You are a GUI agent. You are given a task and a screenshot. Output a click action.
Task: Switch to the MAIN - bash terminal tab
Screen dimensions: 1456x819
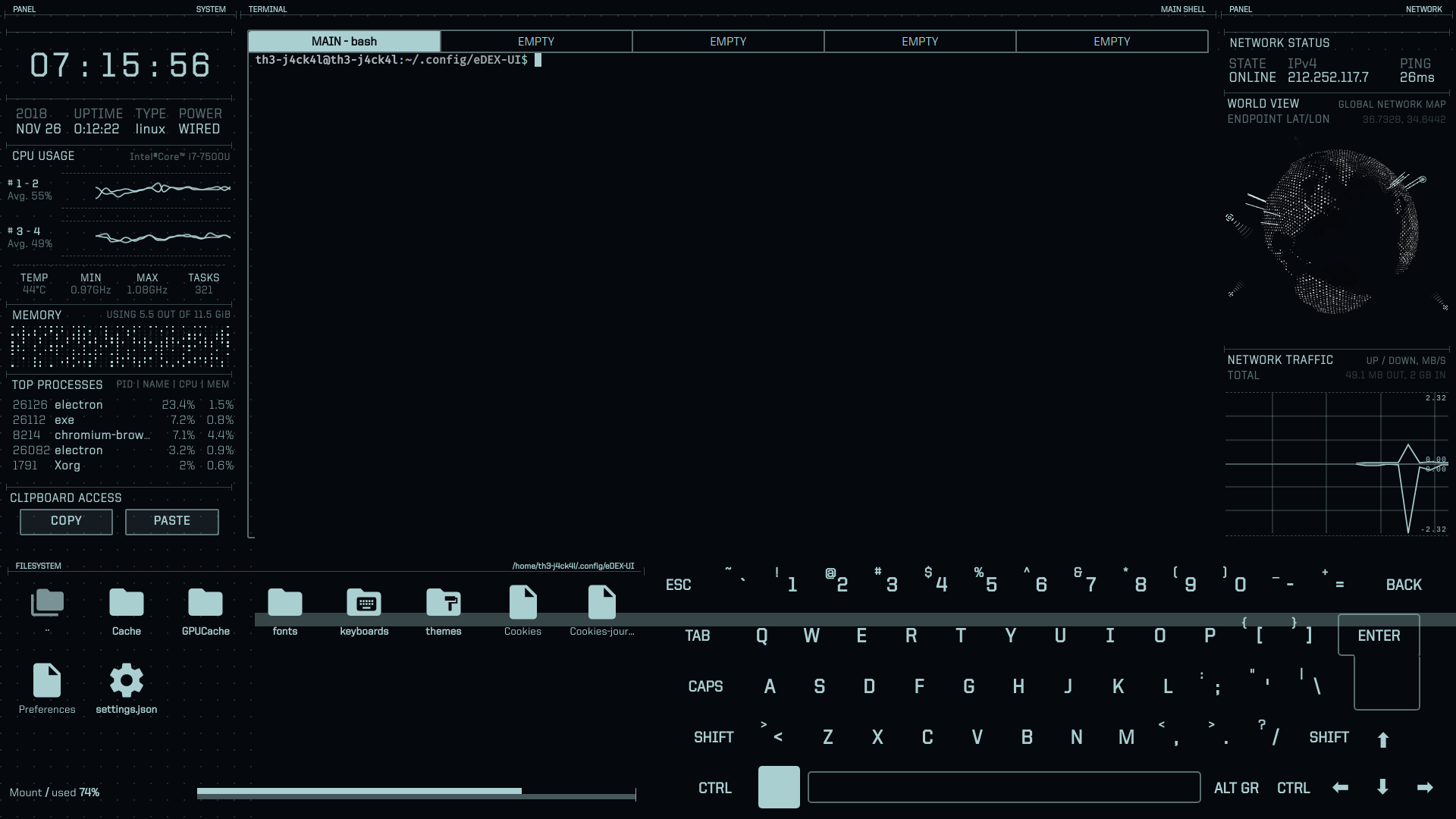pos(345,41)
